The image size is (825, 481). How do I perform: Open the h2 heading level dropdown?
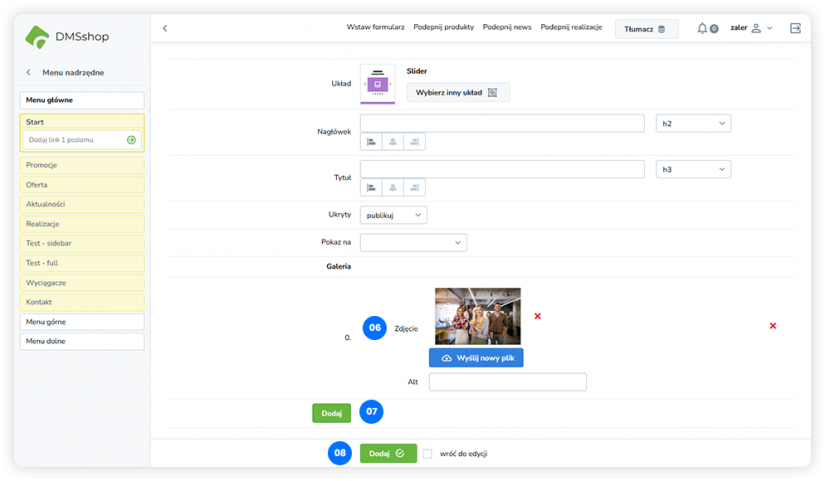[x=693, y=123]
